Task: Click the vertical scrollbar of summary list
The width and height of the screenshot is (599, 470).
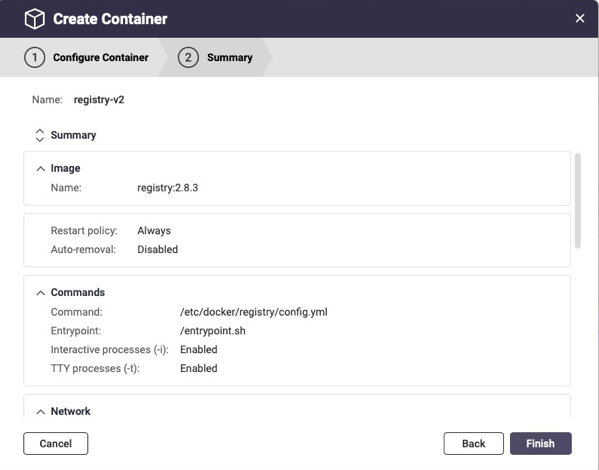Action: pyautogui.click(x=578, y=201)
